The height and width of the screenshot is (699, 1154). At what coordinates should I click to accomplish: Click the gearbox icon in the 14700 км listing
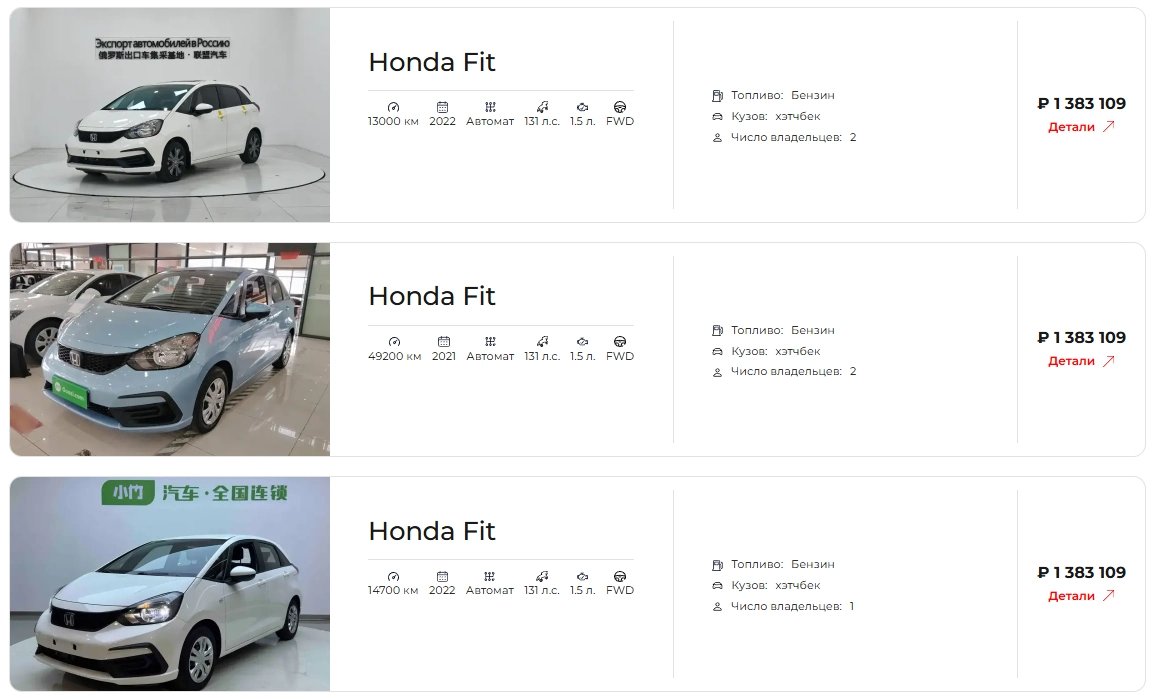tap(489, 576)
